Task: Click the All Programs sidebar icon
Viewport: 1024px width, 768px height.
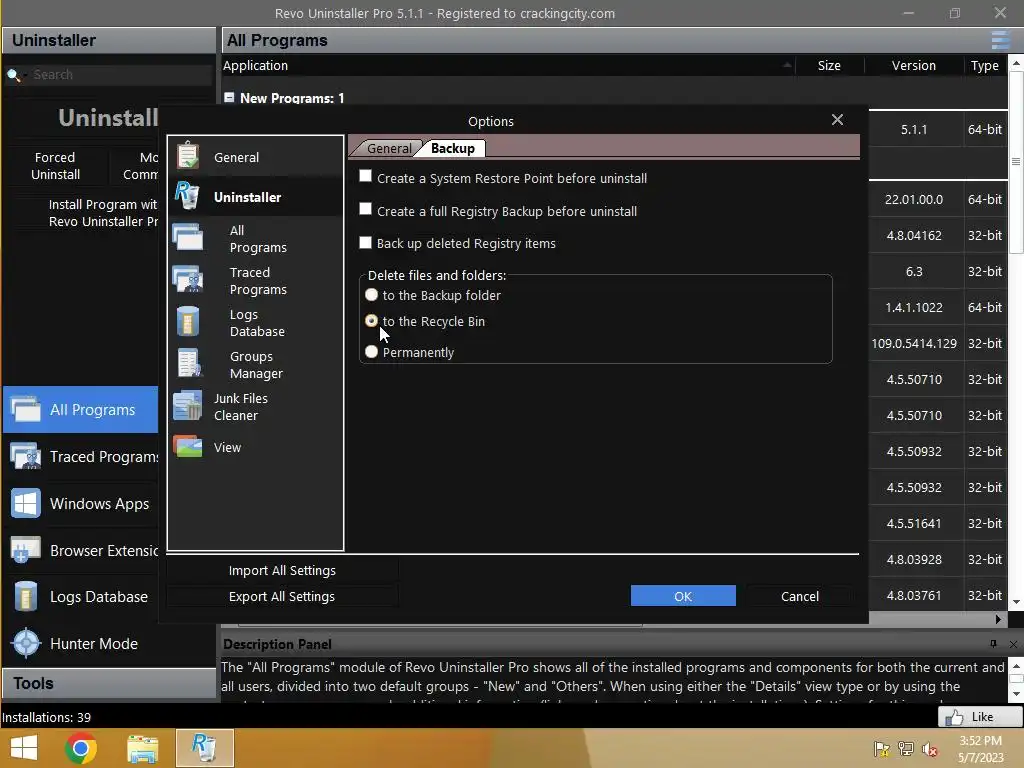Action: click(x=26, y=409)
